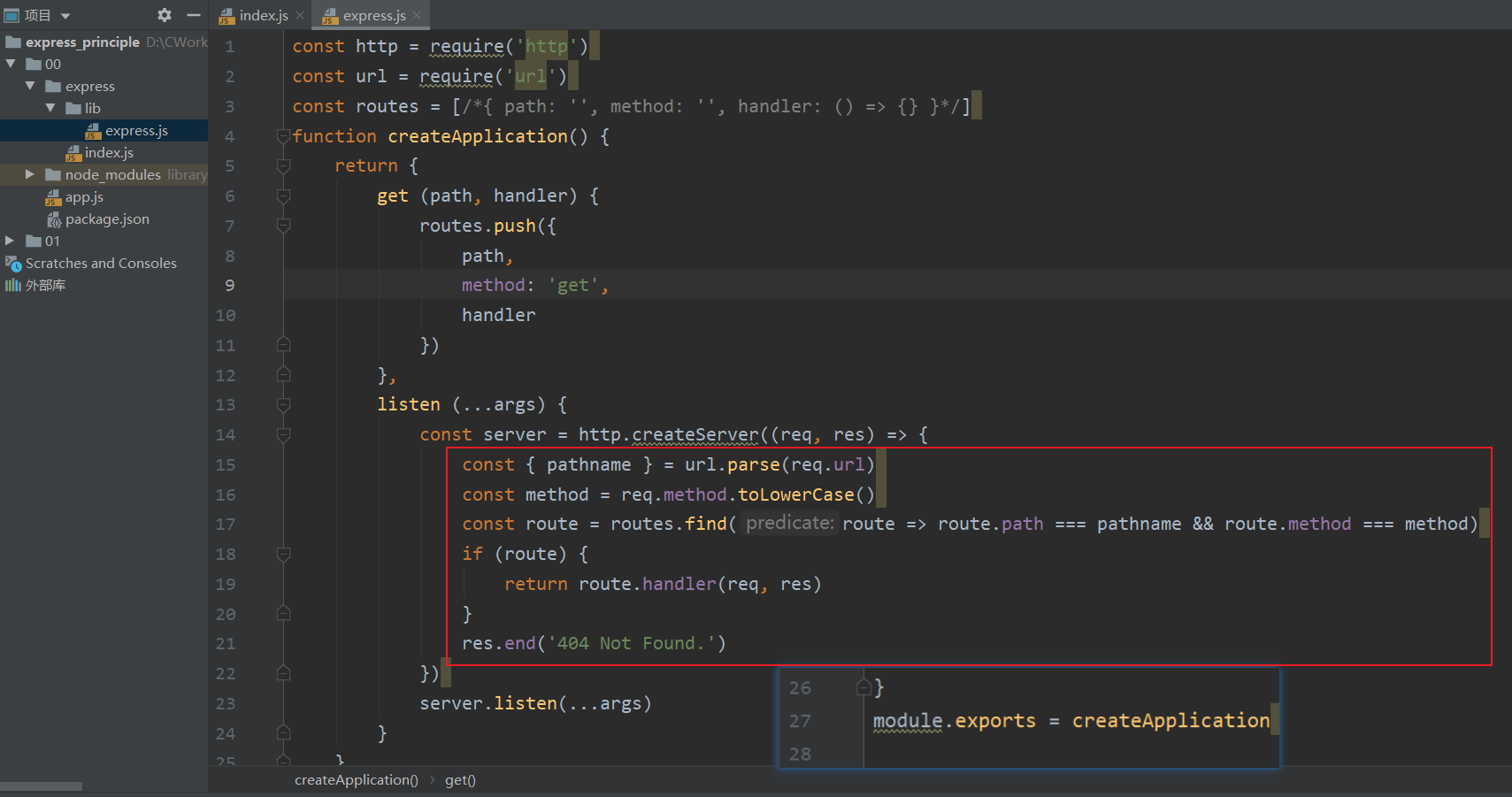Collapse the lib folder
The image size is (1512, 797).
coord(50,108)
